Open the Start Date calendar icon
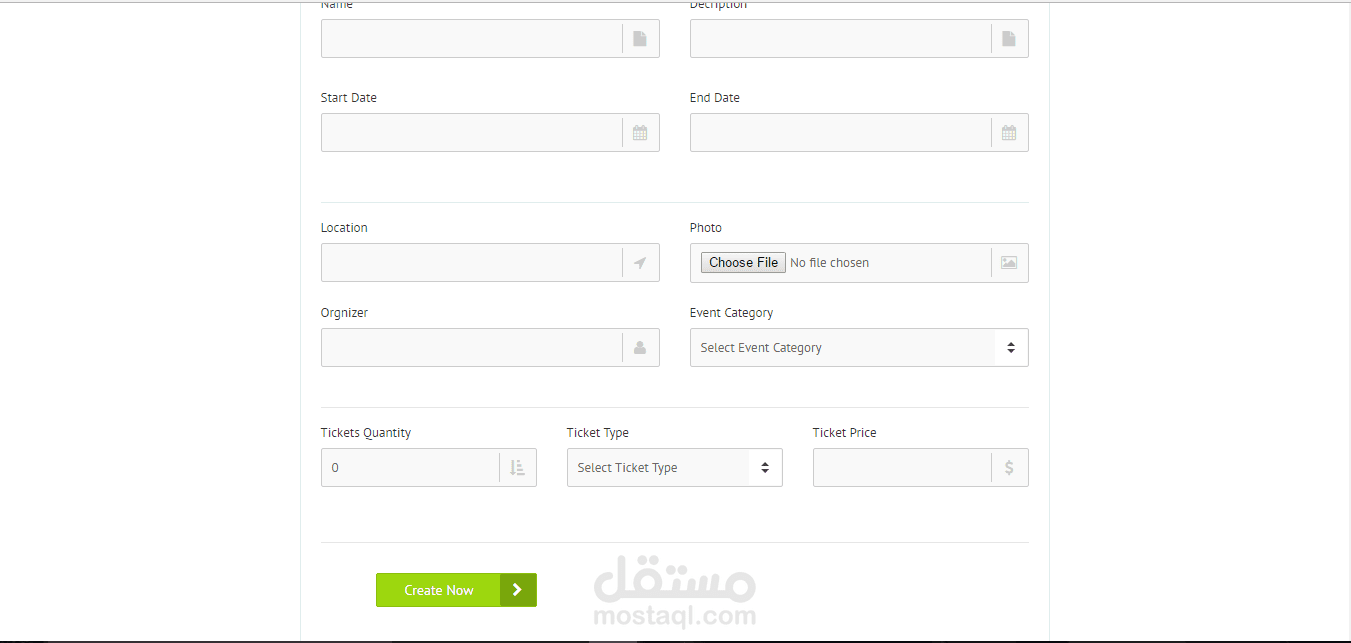 [x=640, y=133]
